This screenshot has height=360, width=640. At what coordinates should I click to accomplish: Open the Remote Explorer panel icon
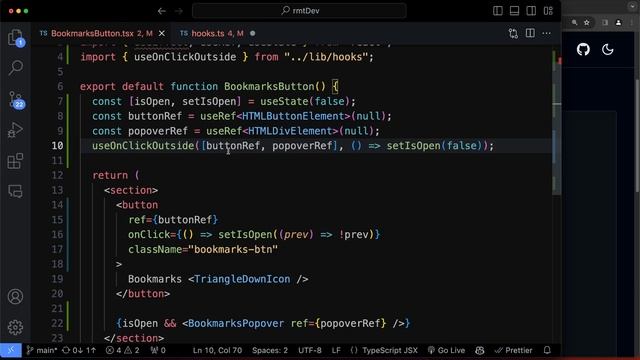click(16, 191)
